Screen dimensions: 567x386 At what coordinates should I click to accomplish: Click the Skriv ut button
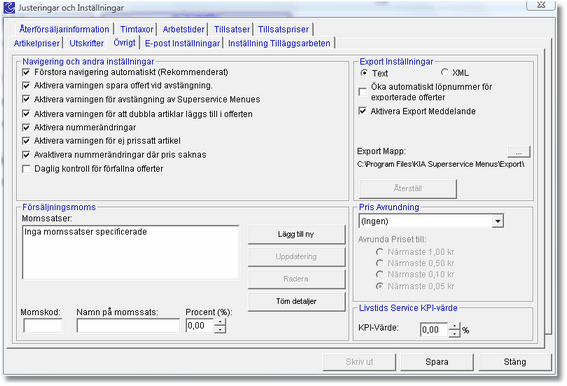359,362
